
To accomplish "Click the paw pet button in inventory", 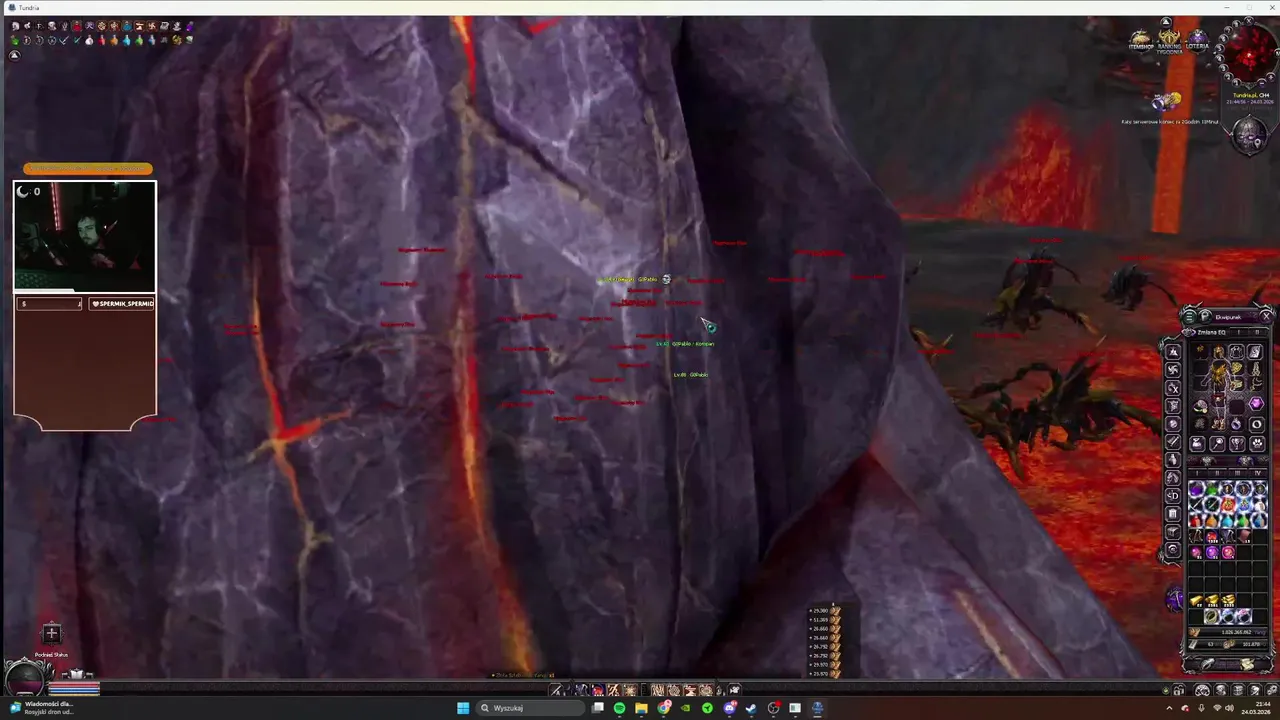I will tap(1257, 443).
